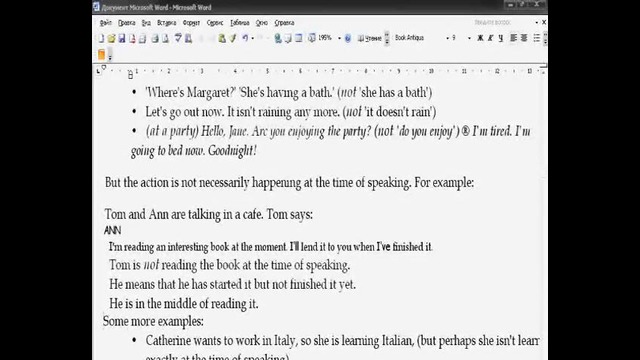Insert a hyperlink using the globe icon
This screenshot has width=640, height=360.
(x=278, y=38)
